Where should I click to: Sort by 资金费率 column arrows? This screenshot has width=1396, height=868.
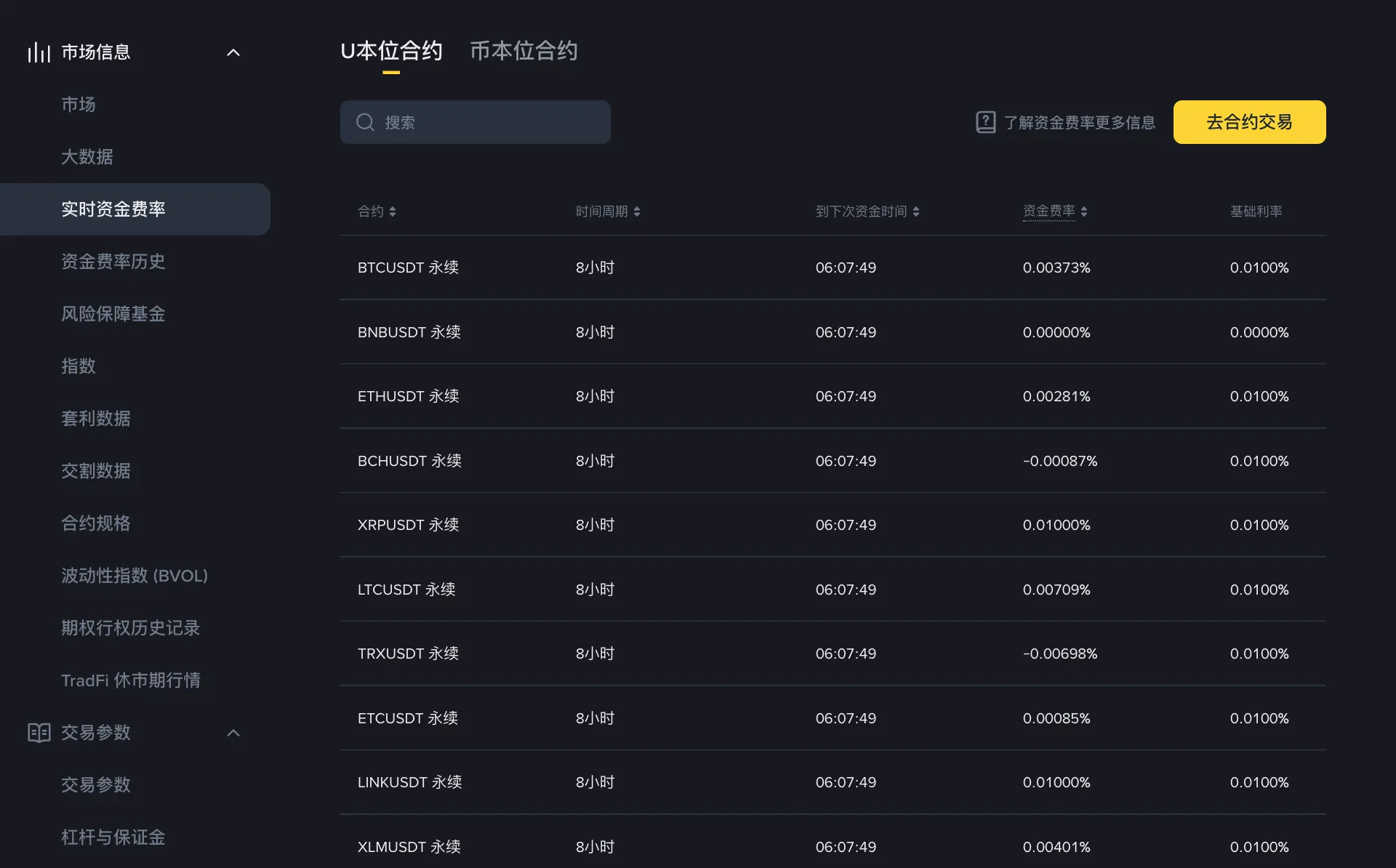(1084, 212)
